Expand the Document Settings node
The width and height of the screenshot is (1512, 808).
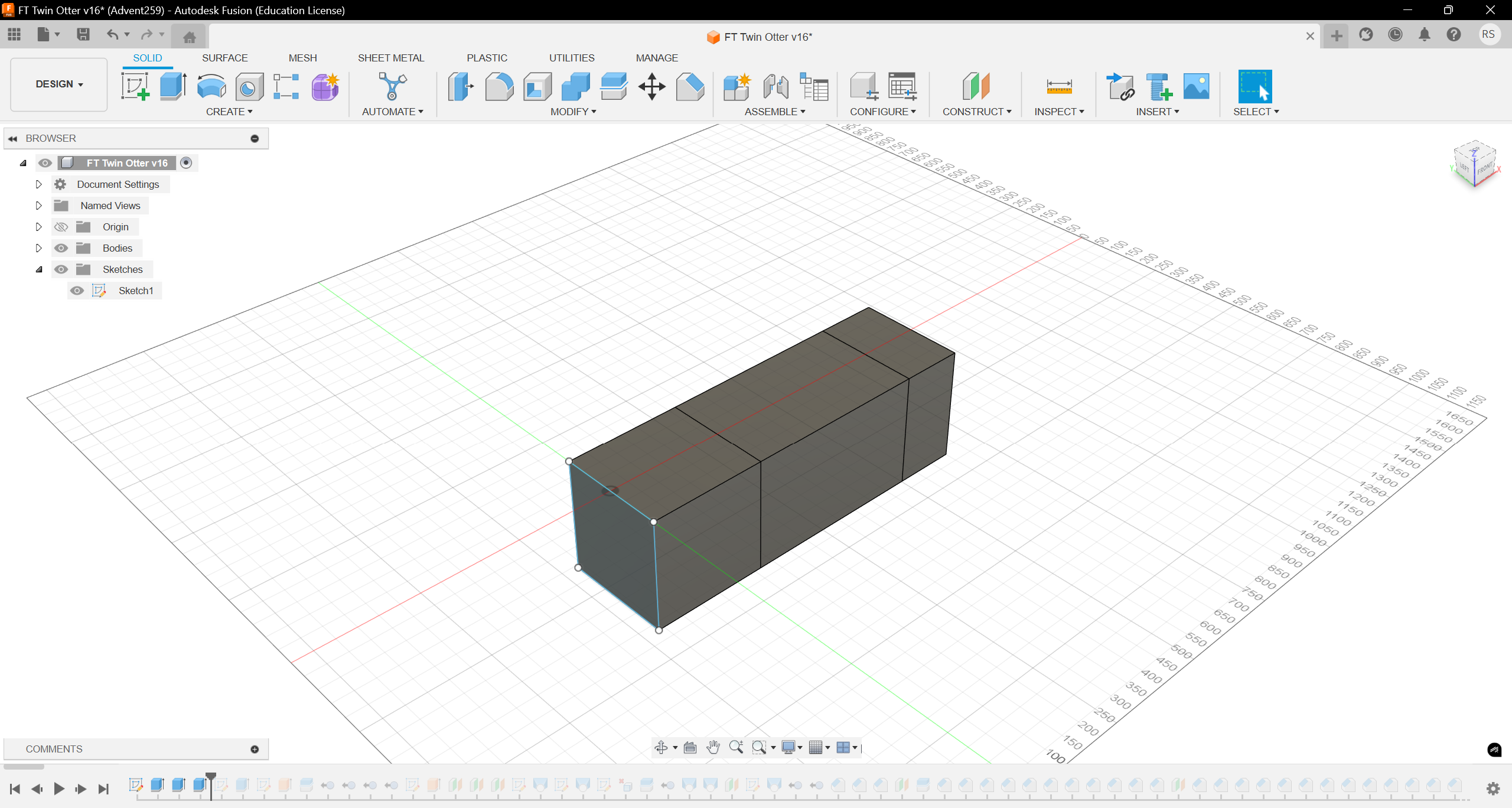point(38,184)
